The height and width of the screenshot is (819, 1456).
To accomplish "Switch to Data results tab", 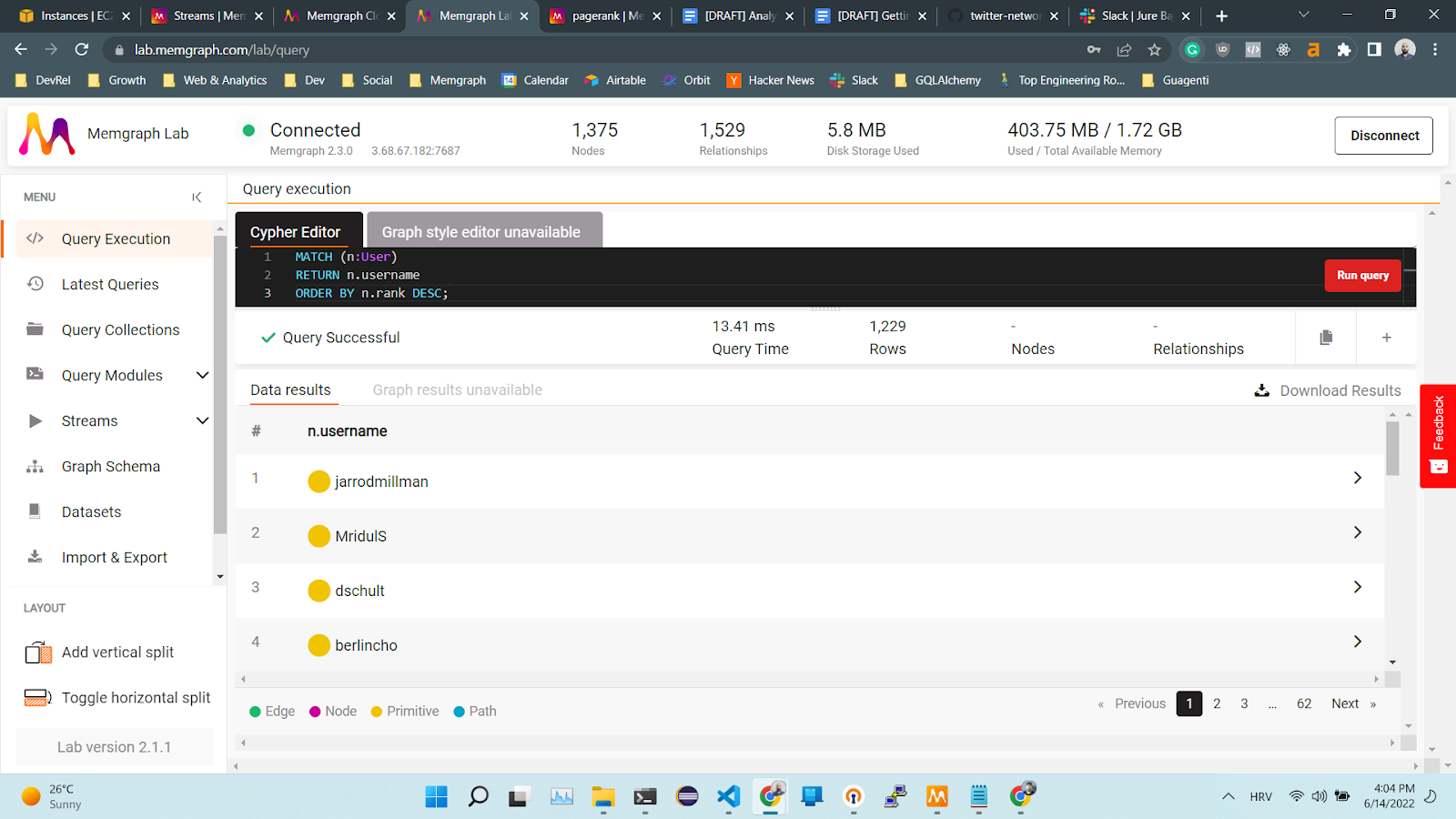I will click(x=291, y=390).
